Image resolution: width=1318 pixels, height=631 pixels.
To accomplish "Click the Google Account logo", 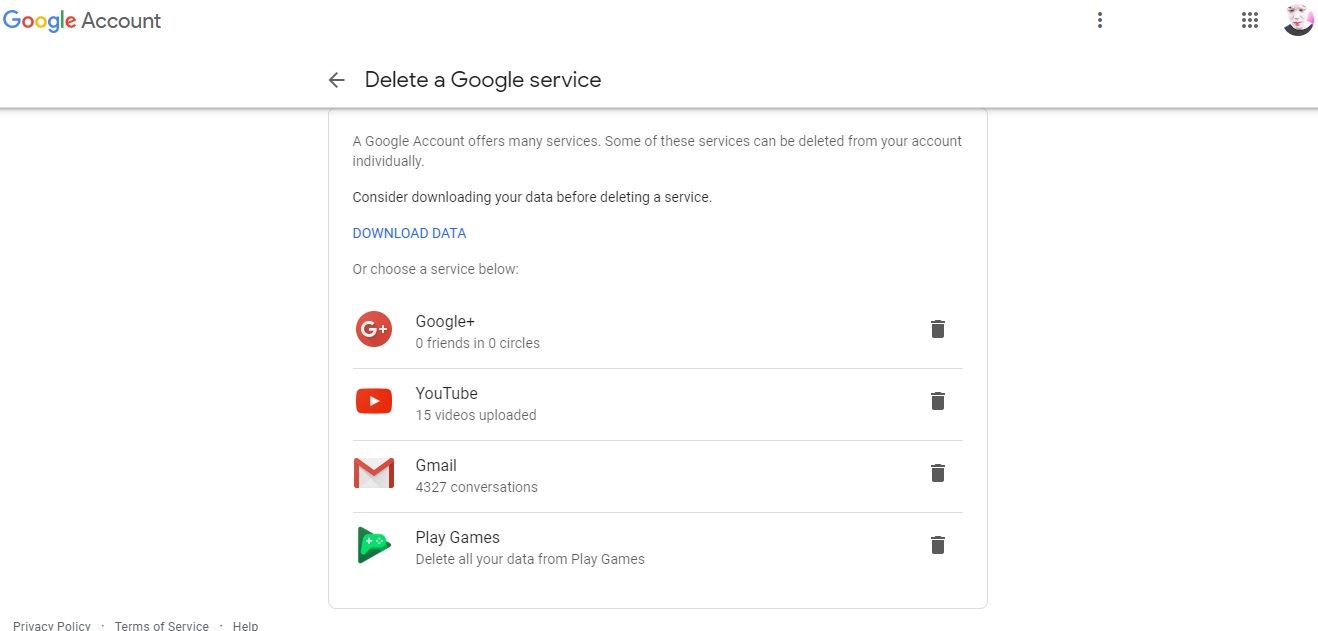I will coord(82,21).
